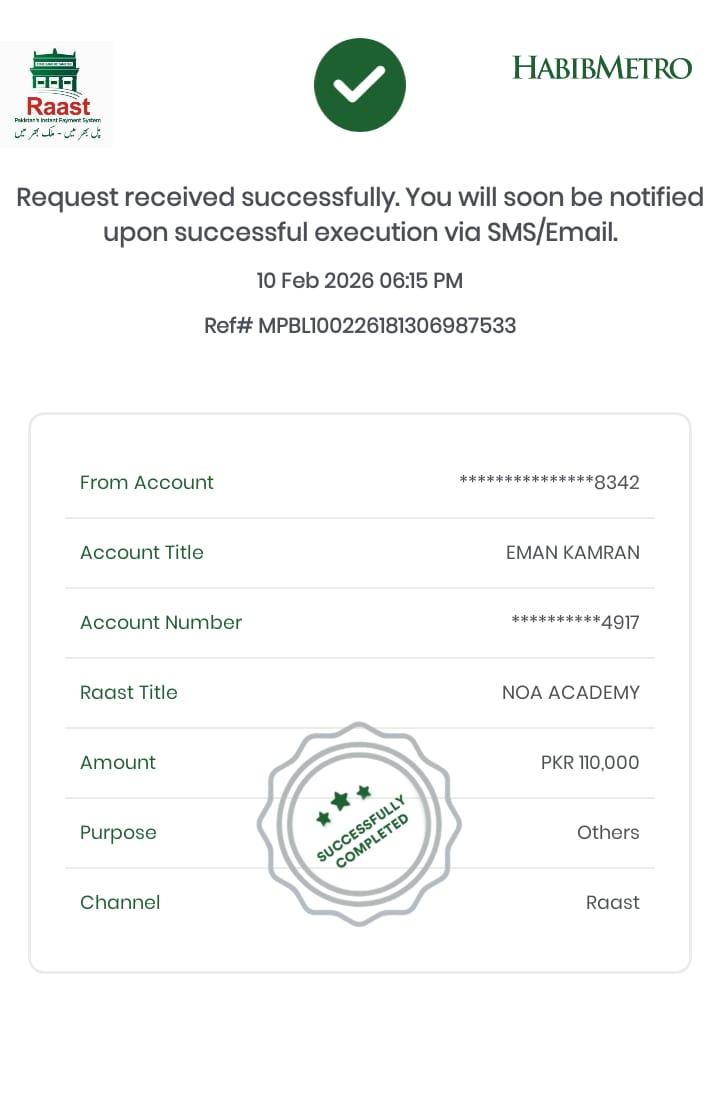Click the Amount label
The height and width of the screenshot is (1102, 720).
tap(118, 763)
